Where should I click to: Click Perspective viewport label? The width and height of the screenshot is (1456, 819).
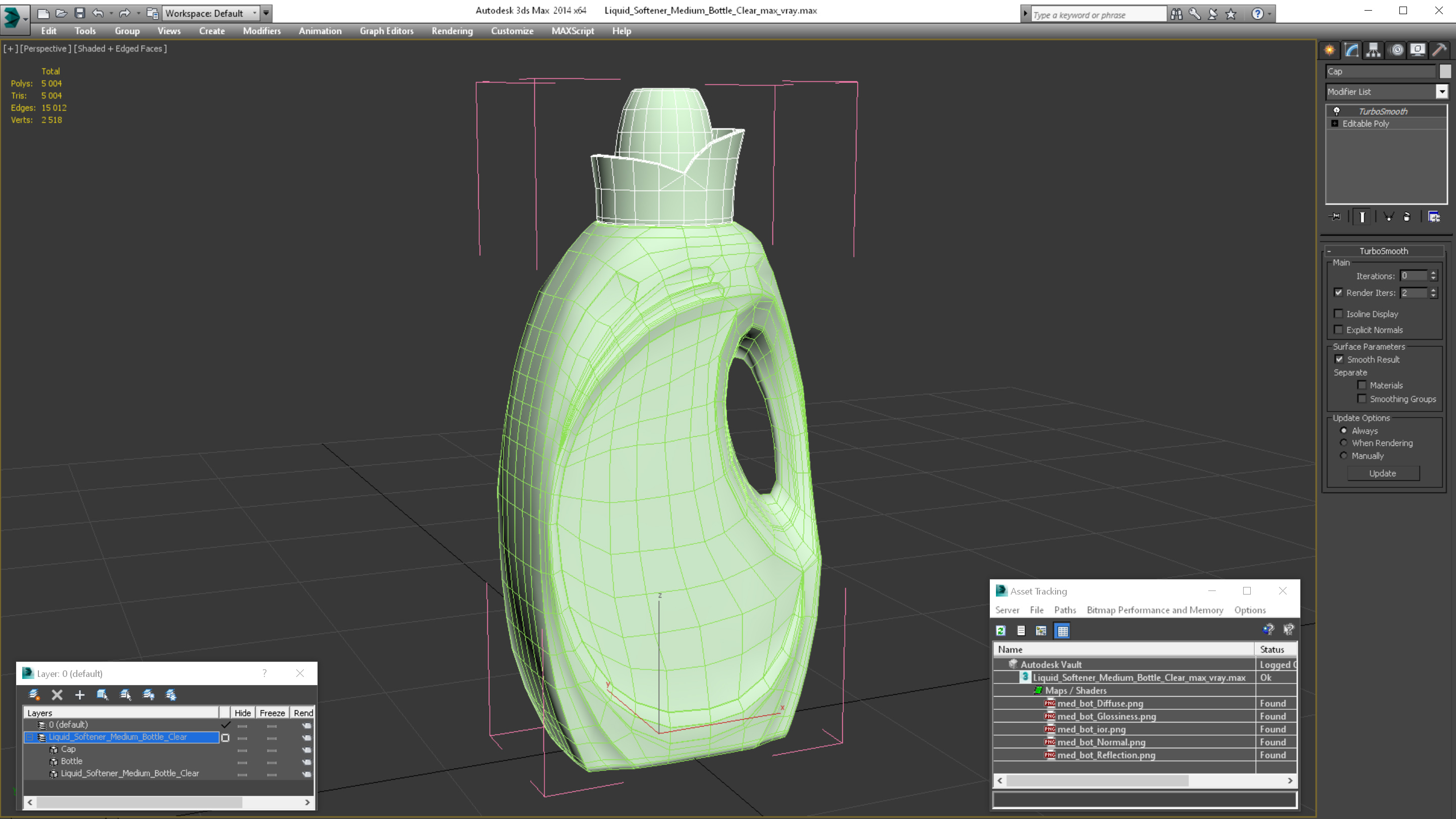click(x=47, y=49)
